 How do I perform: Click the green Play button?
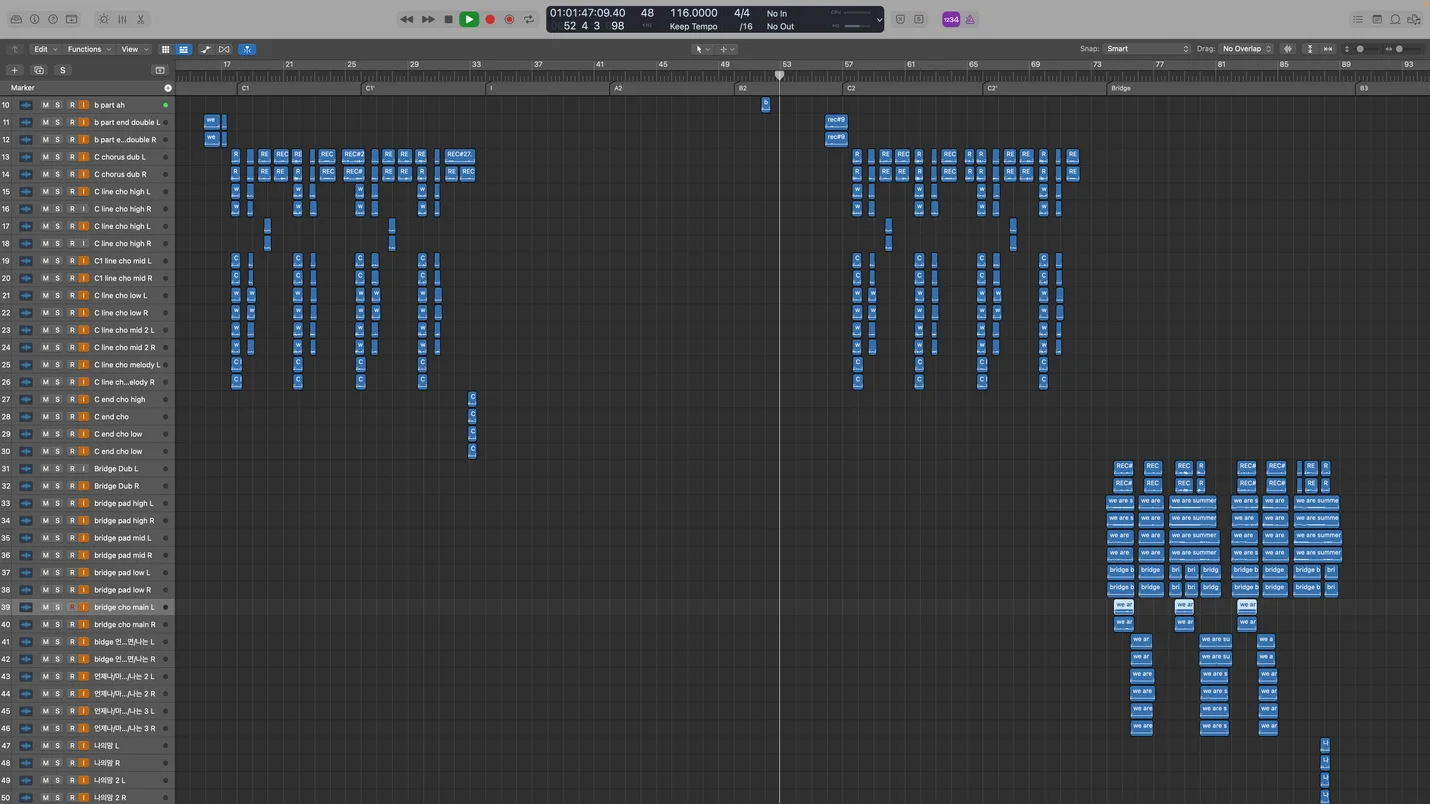pos(469,19)
